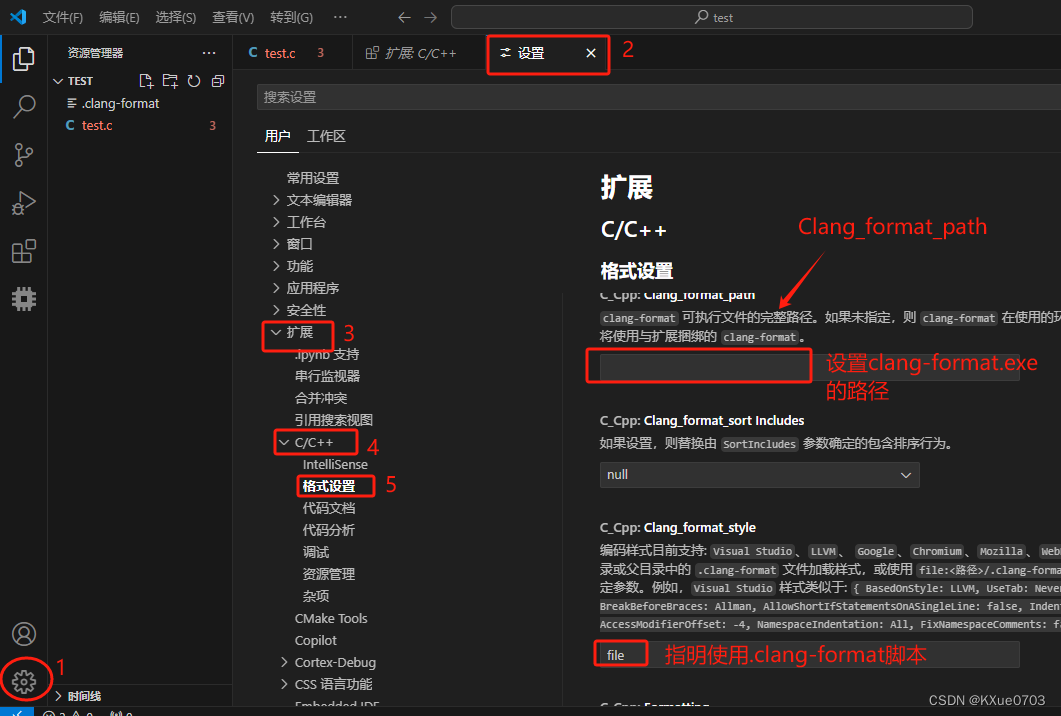
Task: Select 代码分析 under C/C++
Action: (x=329, y=531)
